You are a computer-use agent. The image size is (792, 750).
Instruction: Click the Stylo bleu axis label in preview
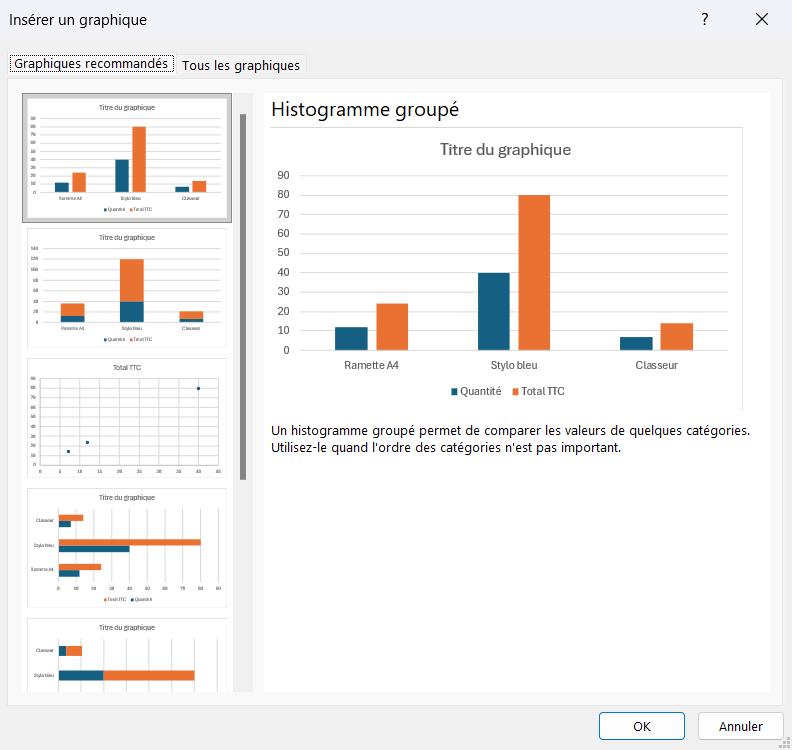point(514,365)
